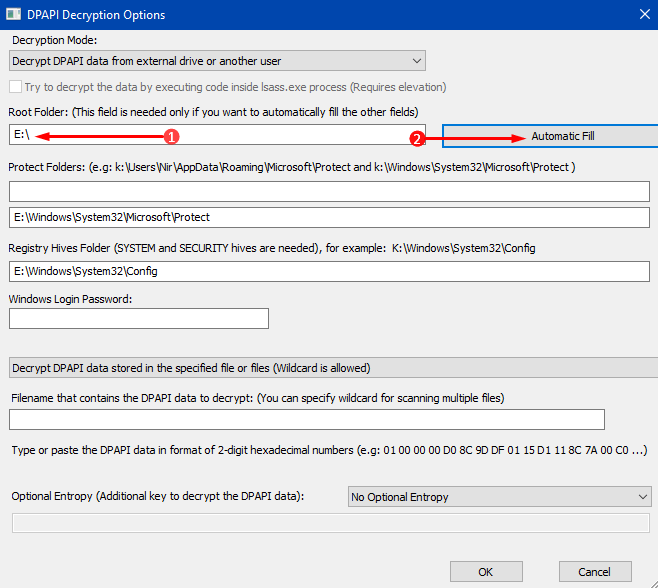Click the 'Registry Hives Folder' label text
This screenshot has width=658, height=588.
(272, 248)
